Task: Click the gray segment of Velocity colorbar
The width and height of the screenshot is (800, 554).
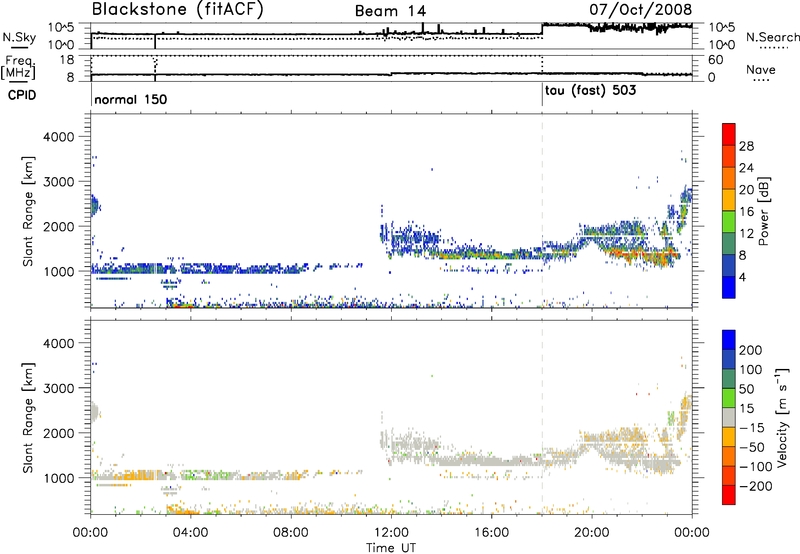Action: click(729, 417)
